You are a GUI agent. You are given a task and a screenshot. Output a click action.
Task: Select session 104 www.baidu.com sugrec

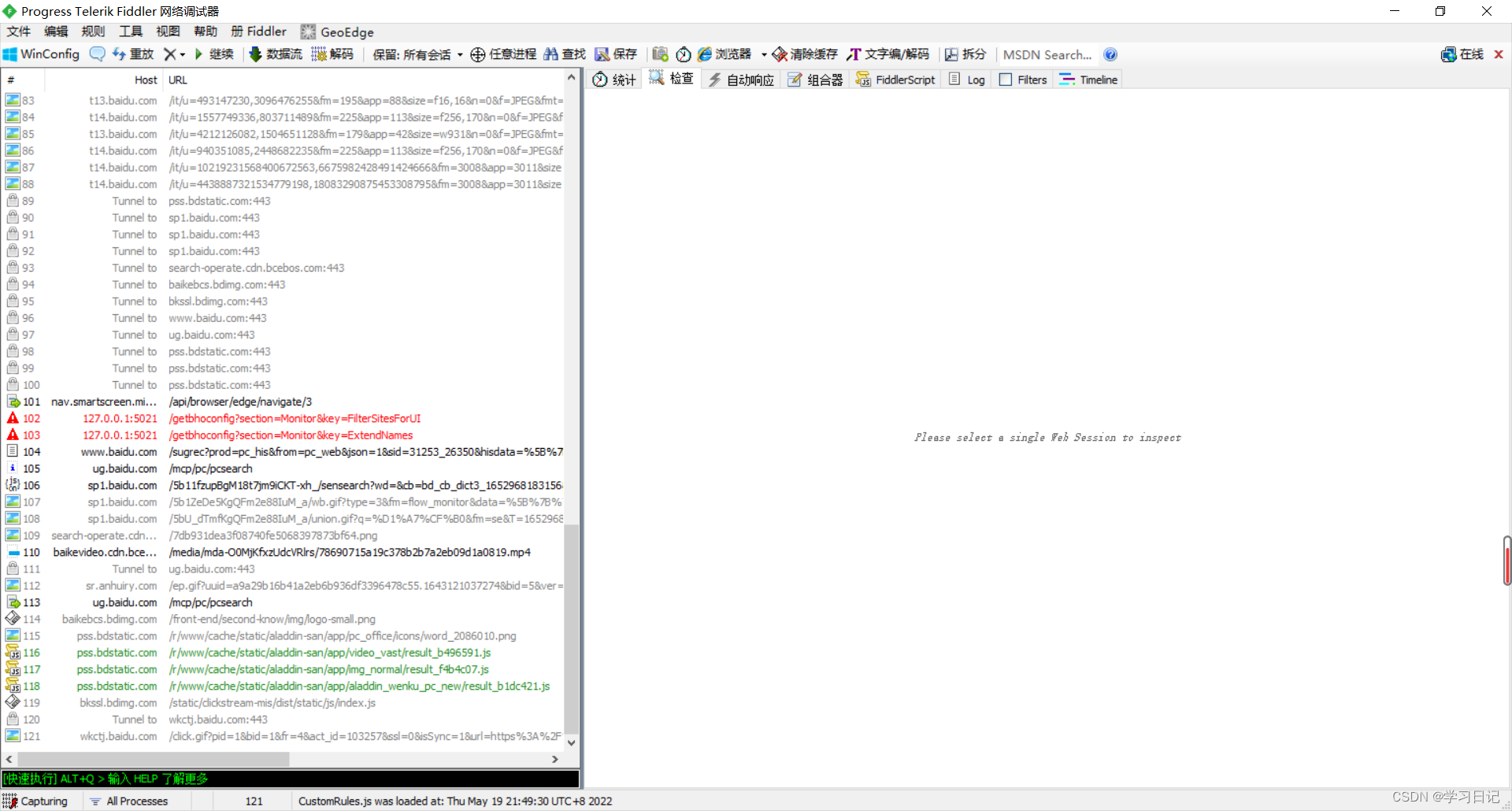283,452
